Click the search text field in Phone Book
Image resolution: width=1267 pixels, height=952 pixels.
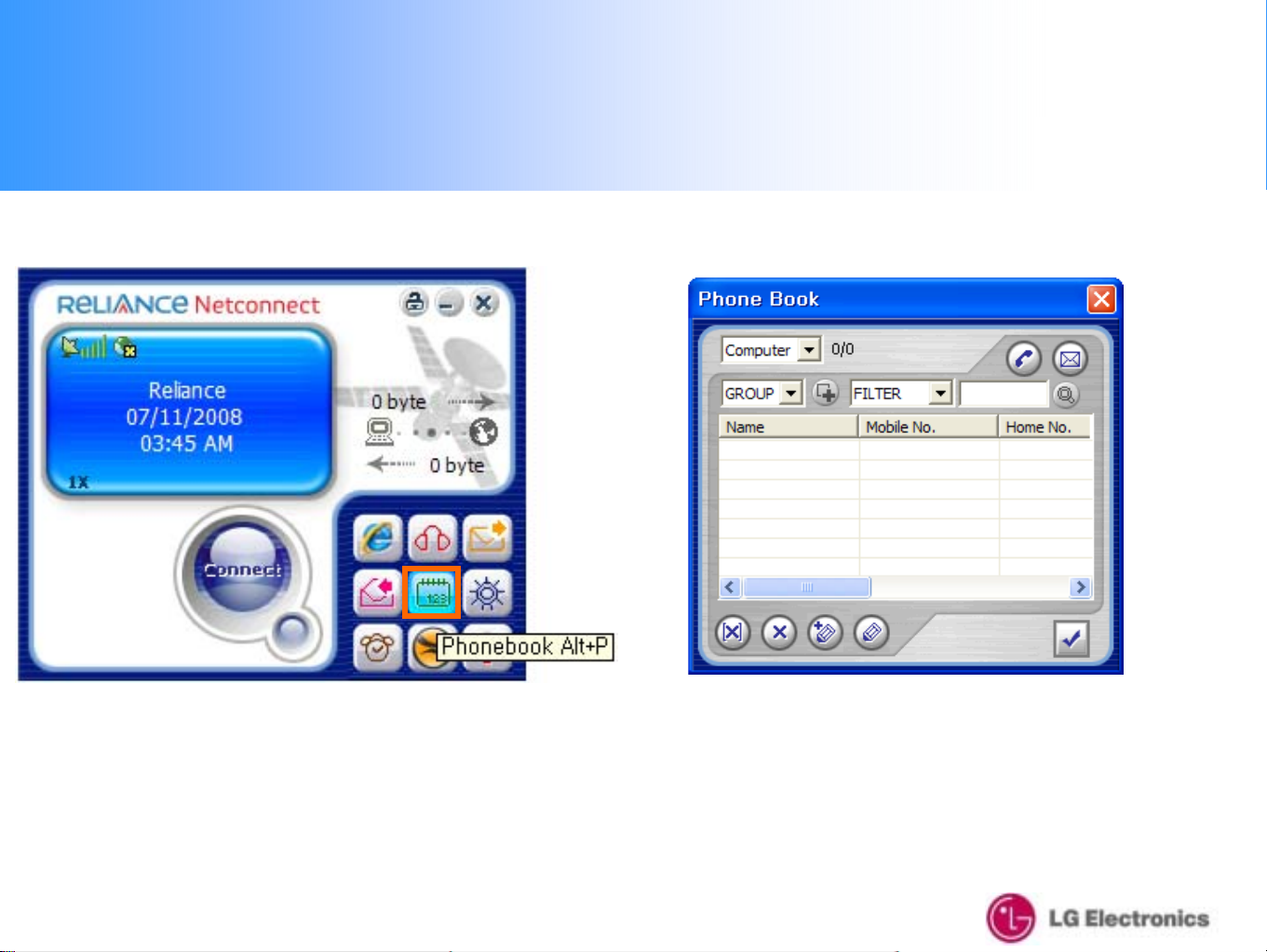1004,395
